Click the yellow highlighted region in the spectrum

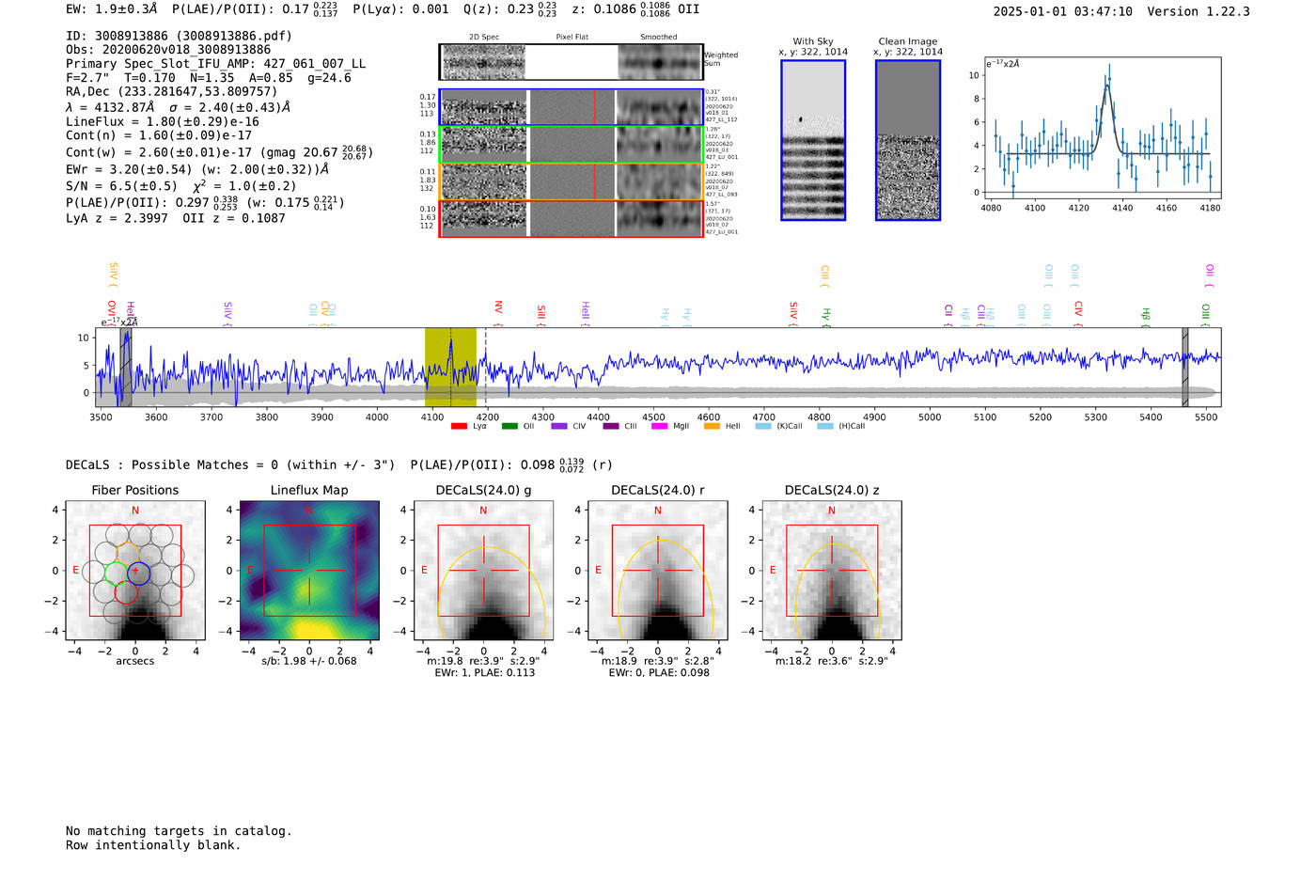450,367
